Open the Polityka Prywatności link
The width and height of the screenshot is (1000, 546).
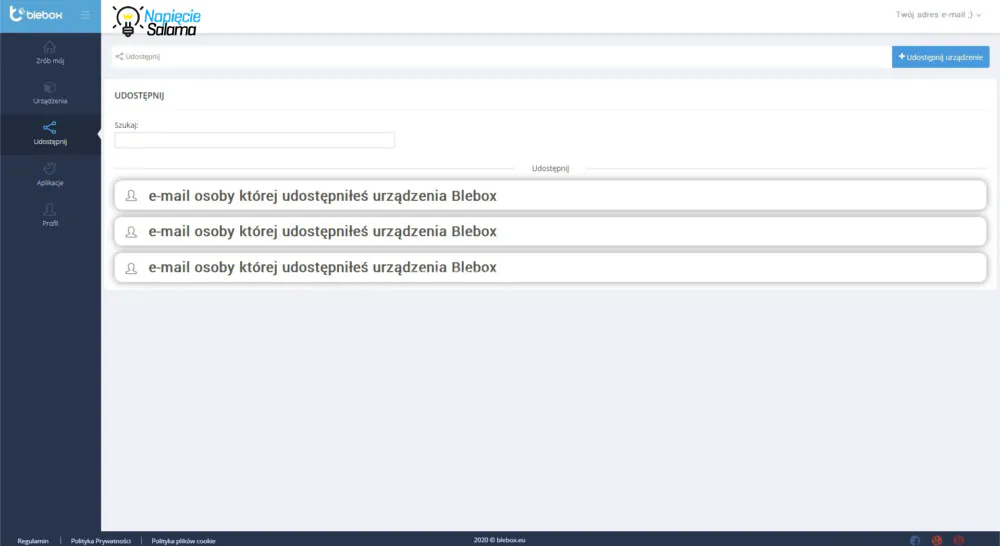pyautogui.click(x=101, y=541)
